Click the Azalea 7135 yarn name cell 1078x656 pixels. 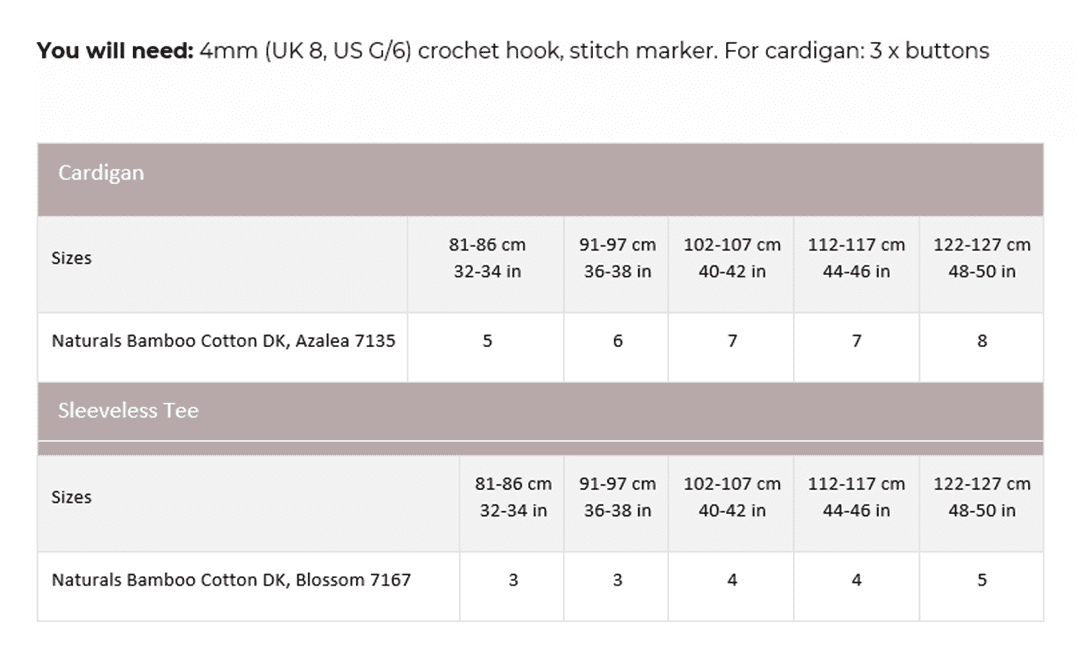[x=223, y=341]
